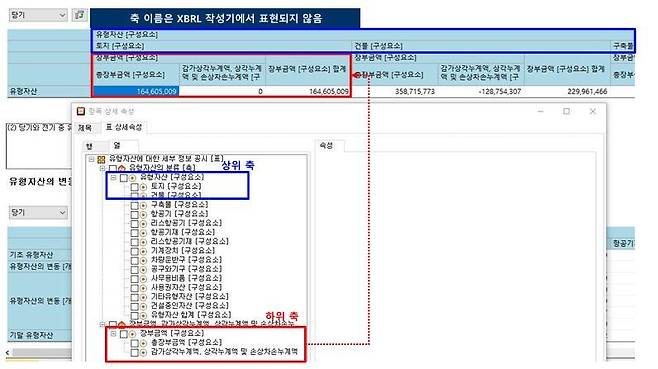Select the cell with value 358,715,773
The width and height of the screenshot is (658, 369).
395,91
